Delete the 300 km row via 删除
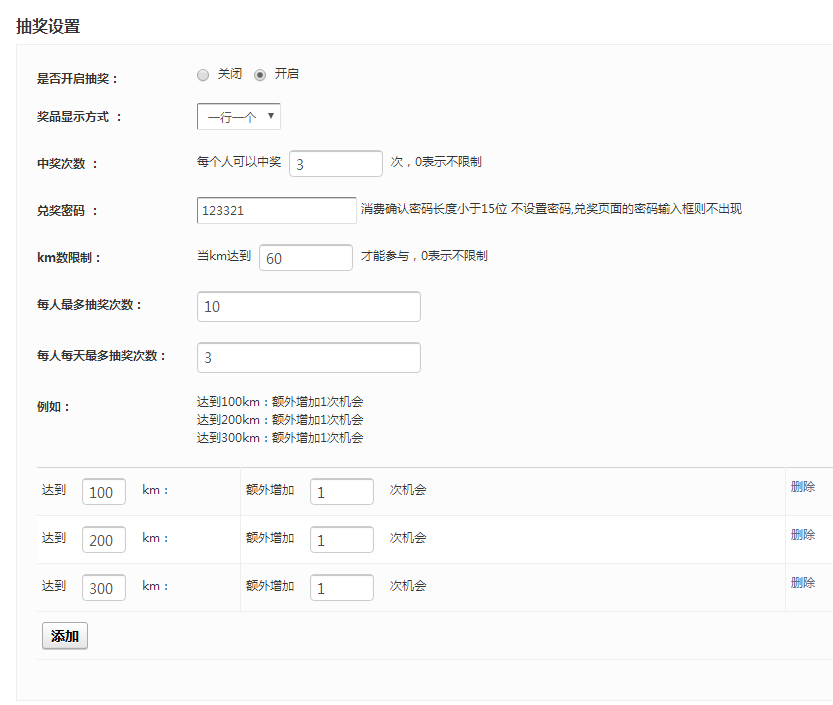 [x=802, y=583]
